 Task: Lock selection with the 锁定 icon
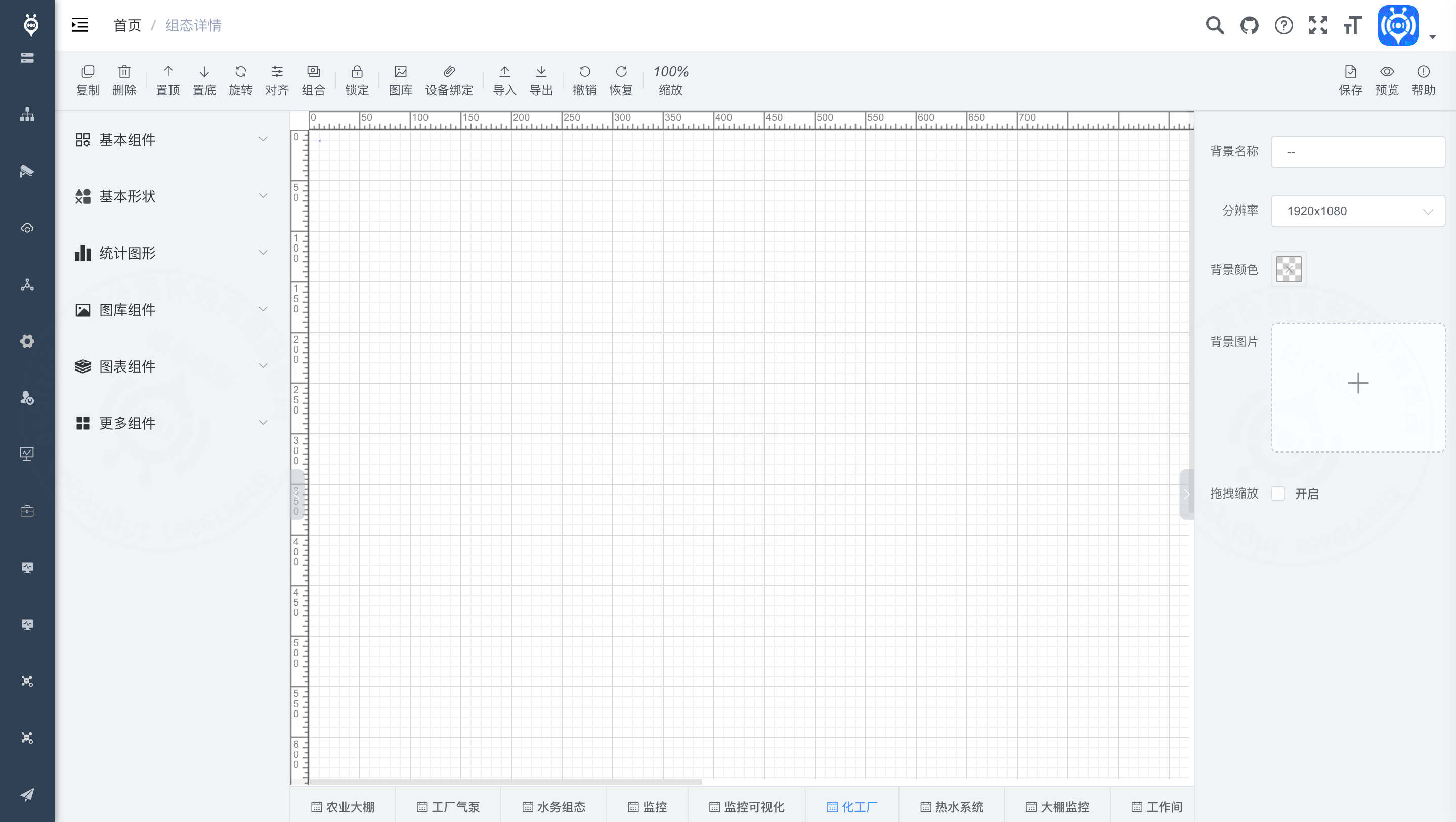coord(357,72)
